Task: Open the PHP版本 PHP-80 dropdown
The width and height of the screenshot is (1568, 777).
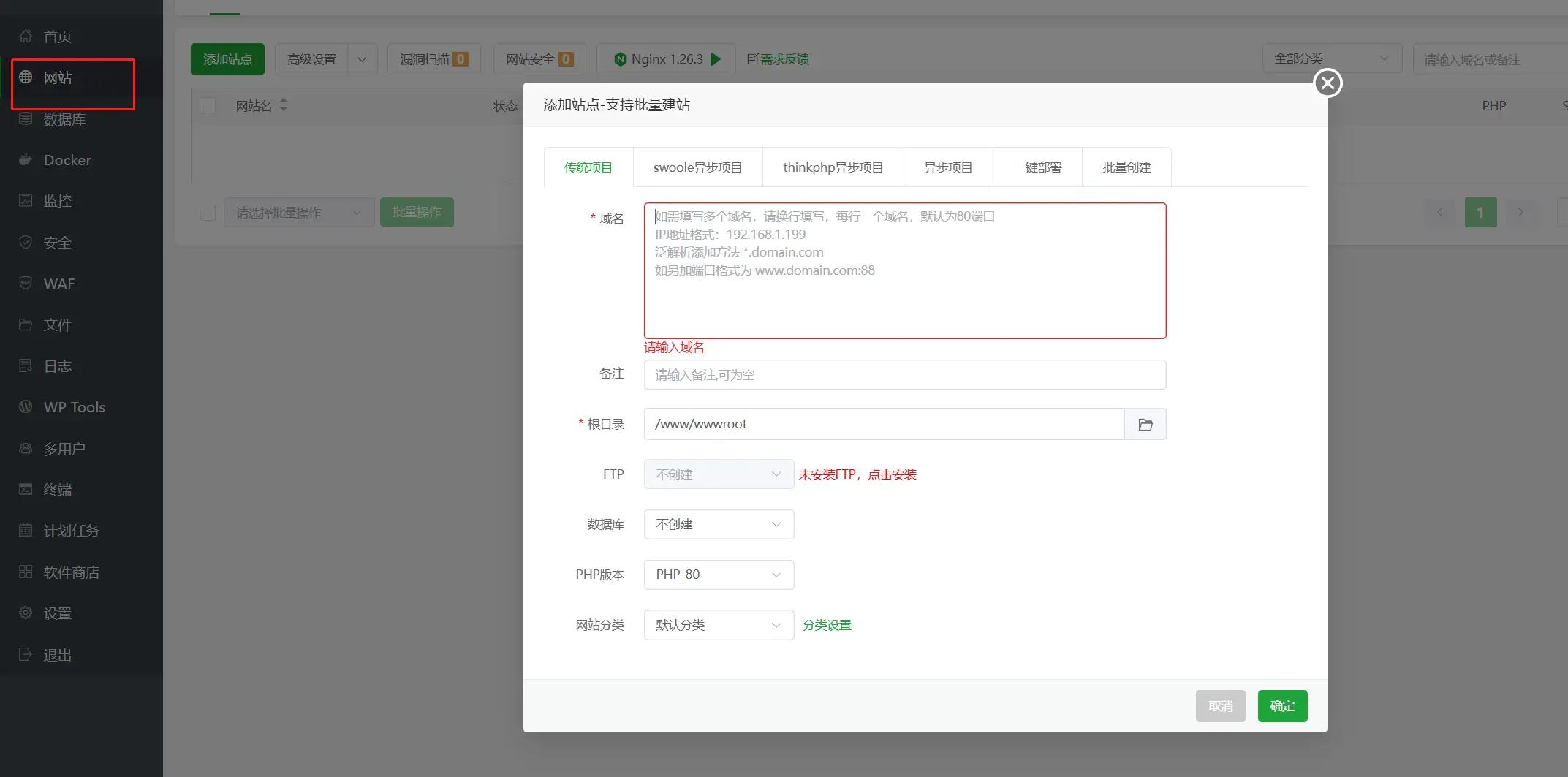Action: click(x=719, y=575)
